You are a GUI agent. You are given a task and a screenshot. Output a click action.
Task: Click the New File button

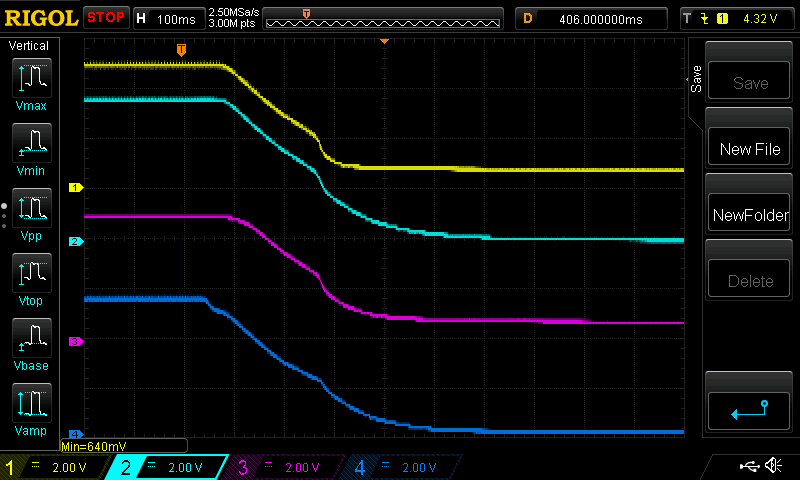[x=749, y=146]
